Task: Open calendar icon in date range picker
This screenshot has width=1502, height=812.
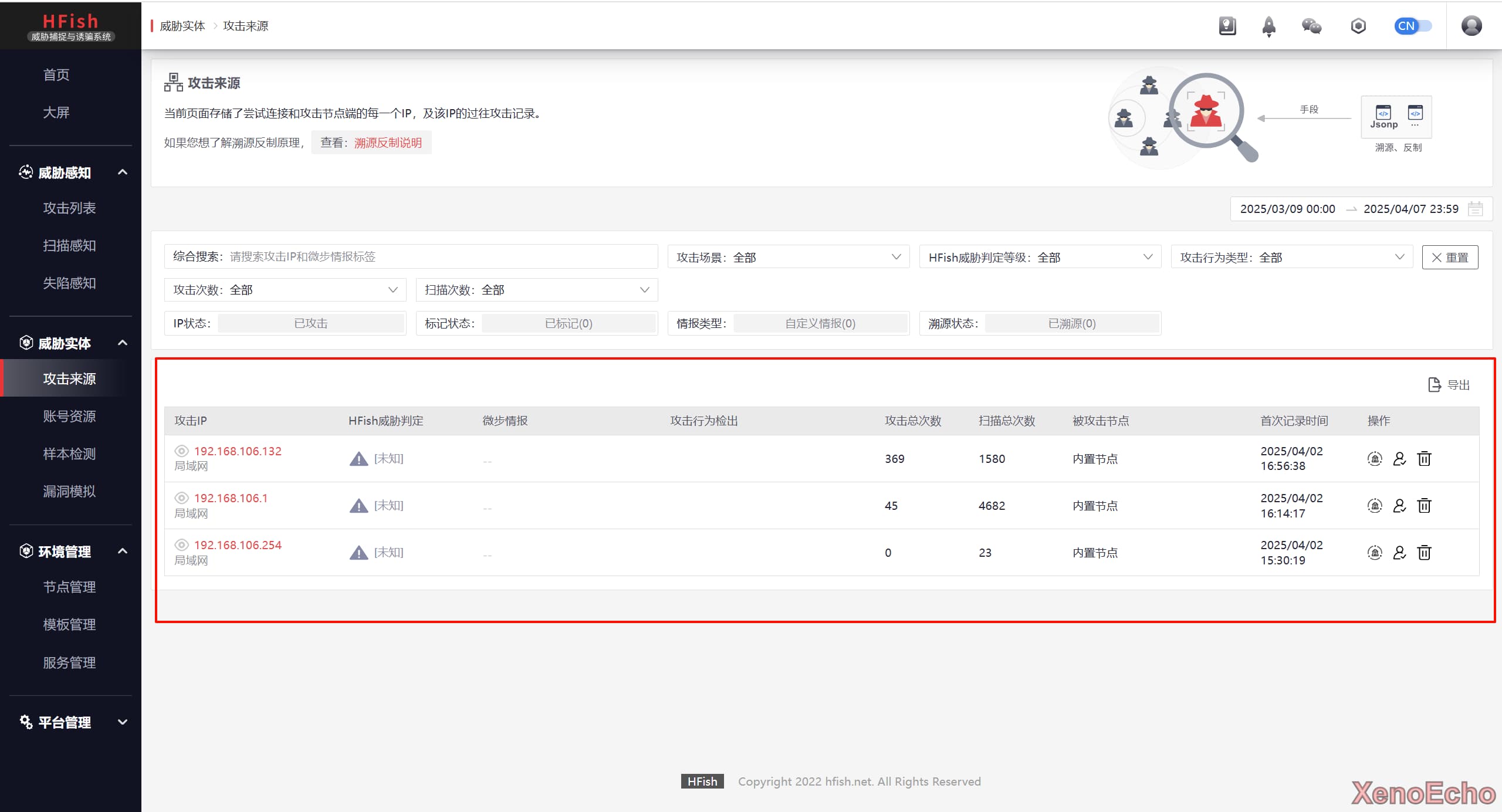Action: [x=1475, y=209]
